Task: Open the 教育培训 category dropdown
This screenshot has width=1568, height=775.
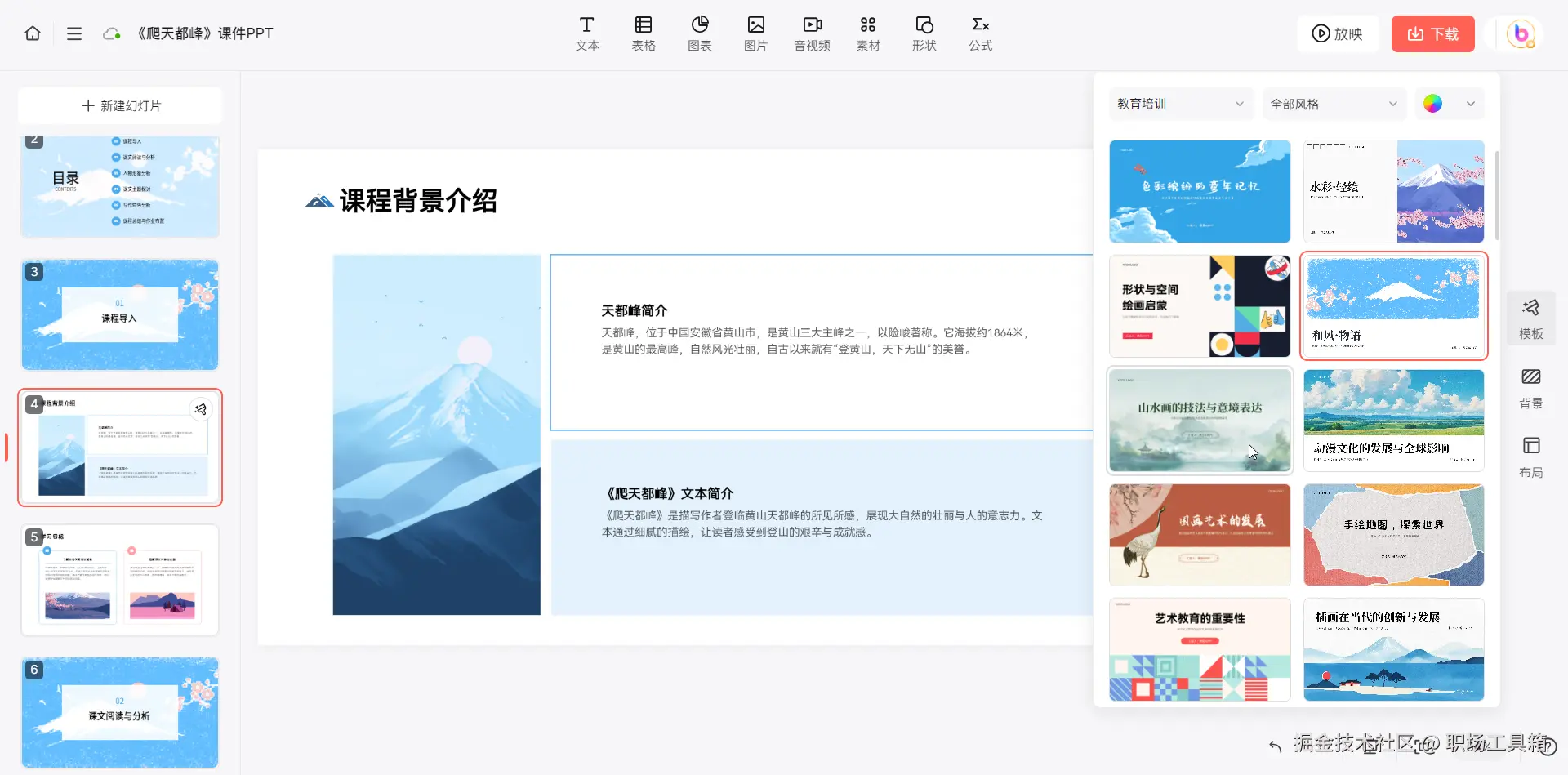Action: pyautogui.click(x=1181, y=104)
